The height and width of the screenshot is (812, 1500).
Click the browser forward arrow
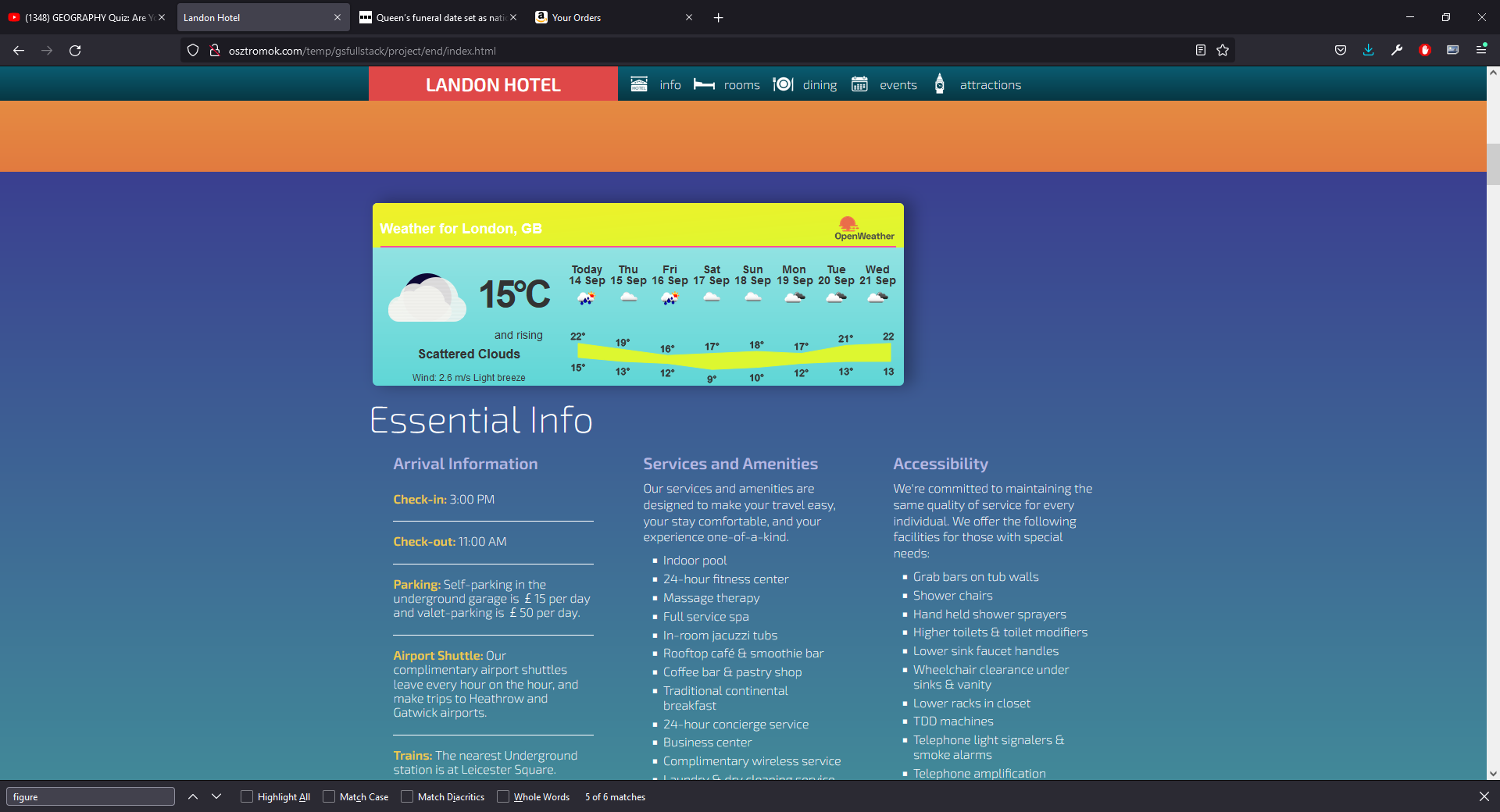47,51
